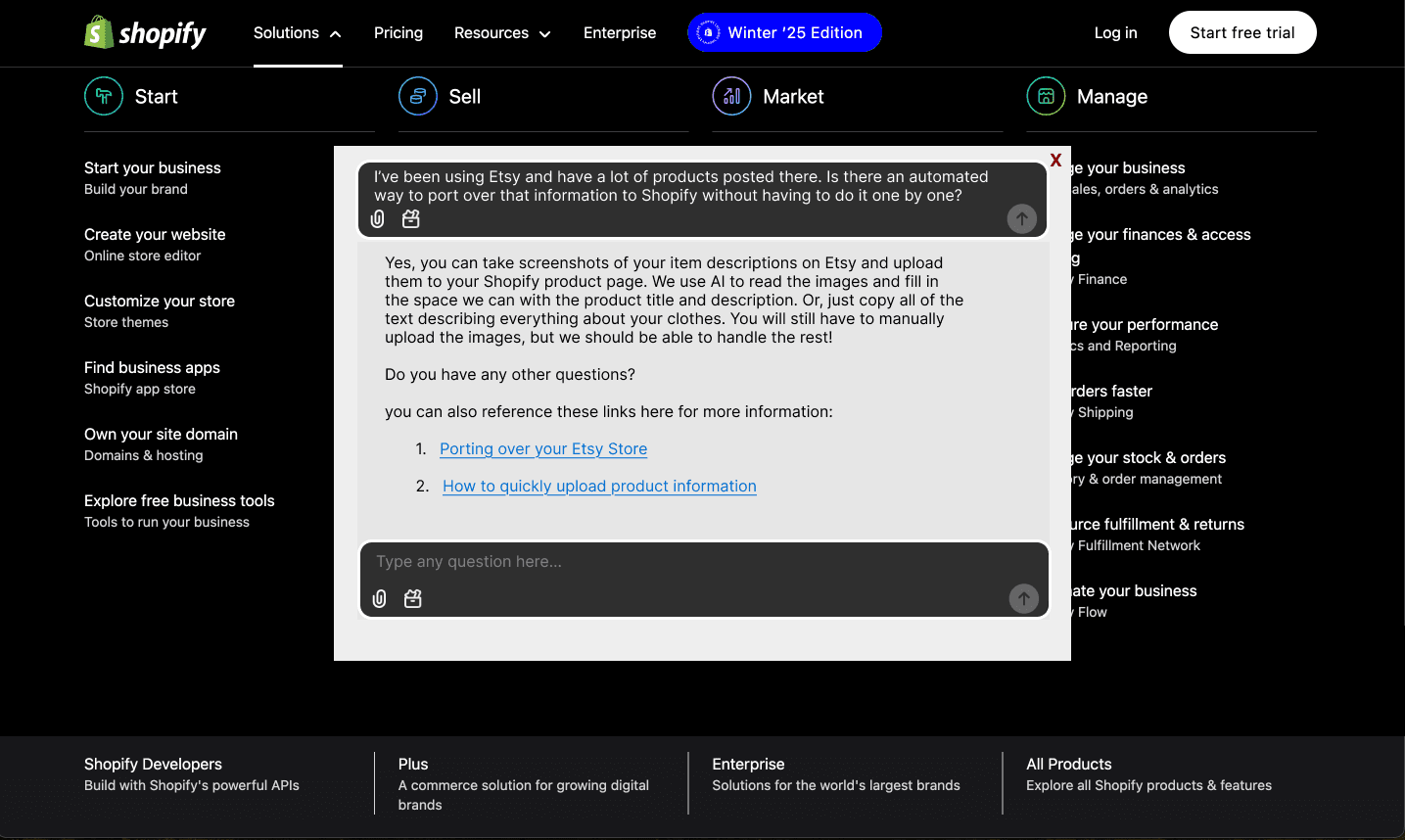
Task: Click the Etsy question text in top chat box
Action: (x=681, y=186)
